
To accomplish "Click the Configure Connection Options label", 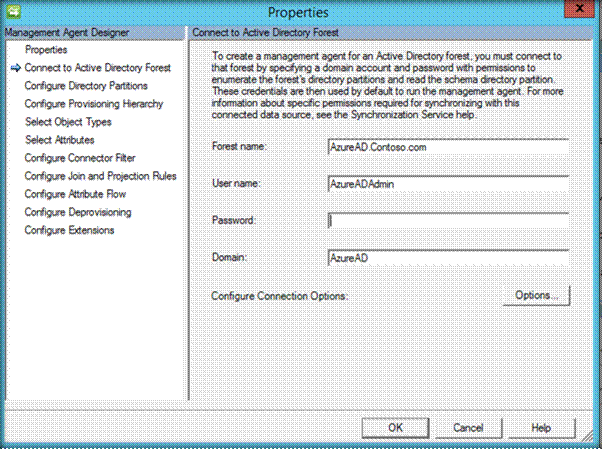I will tap(280, 296).
